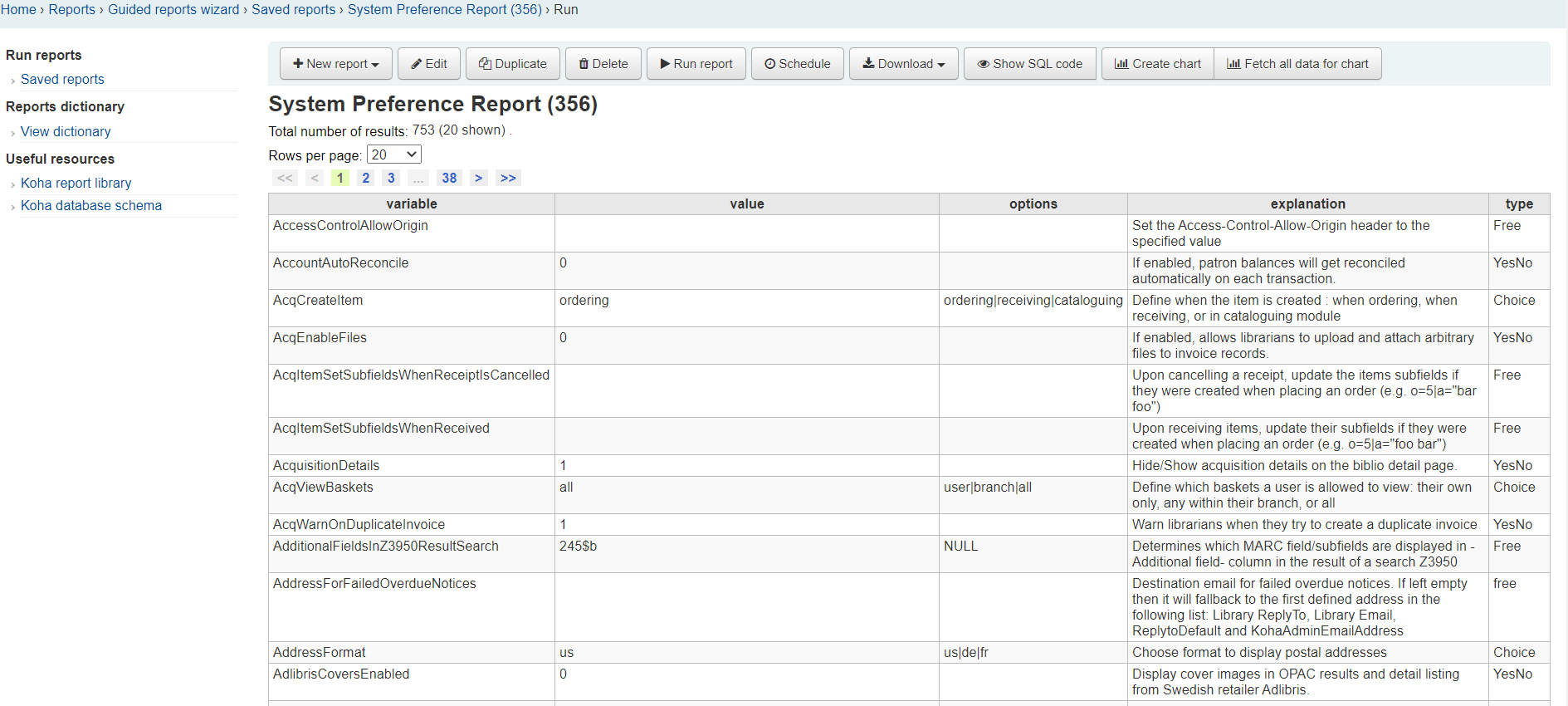Expand the New report dropdown
Screen dimensions: 1568x706
(335, 64)
